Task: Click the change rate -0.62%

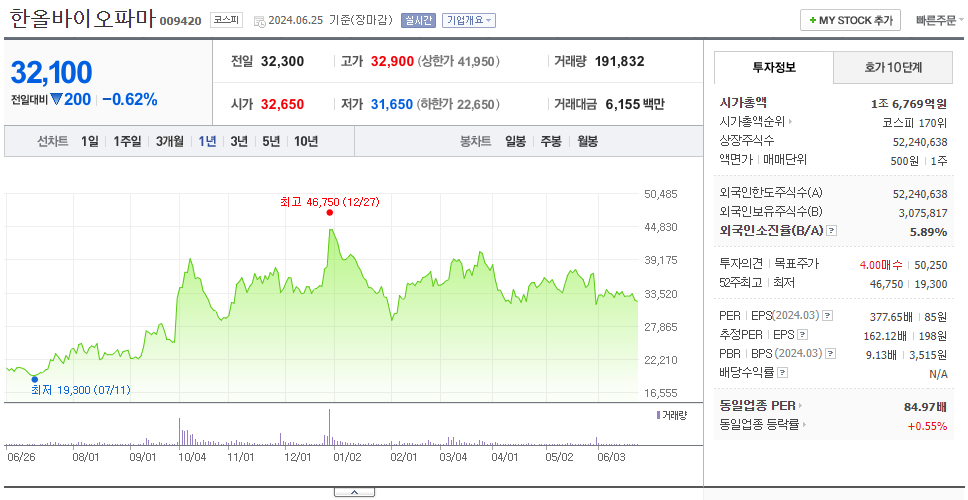Action: coord(130,99)
